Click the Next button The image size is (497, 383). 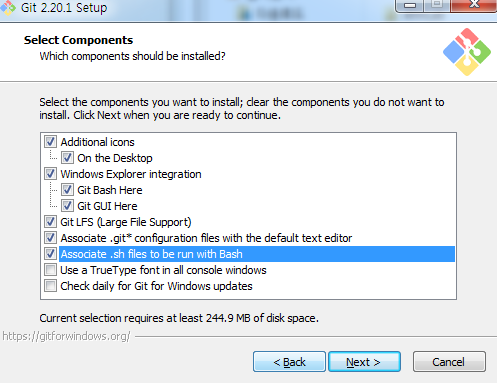point(364,361)
